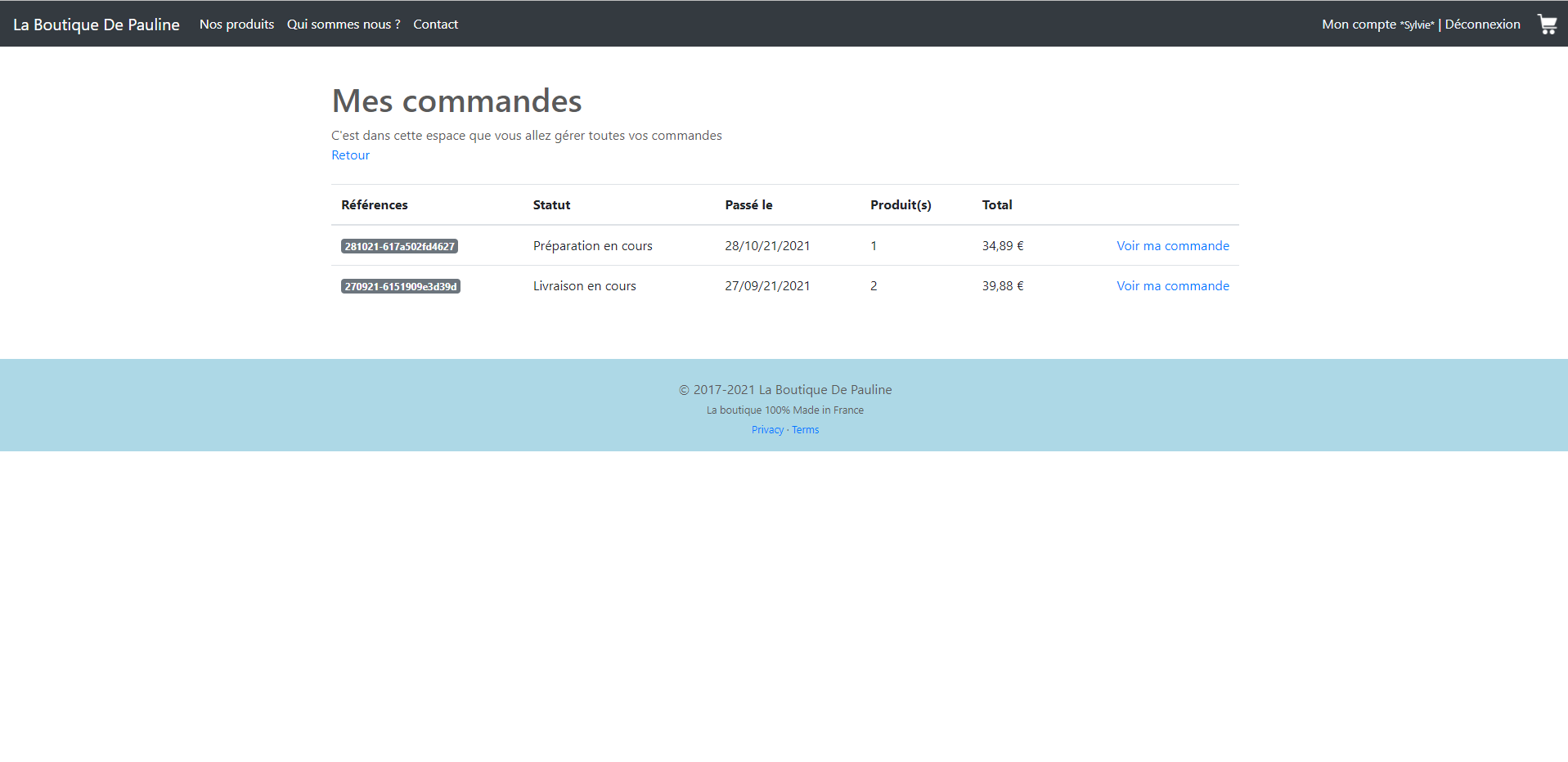Open the Nos produits menu item

pyautogui.click(x=236, y=24)
